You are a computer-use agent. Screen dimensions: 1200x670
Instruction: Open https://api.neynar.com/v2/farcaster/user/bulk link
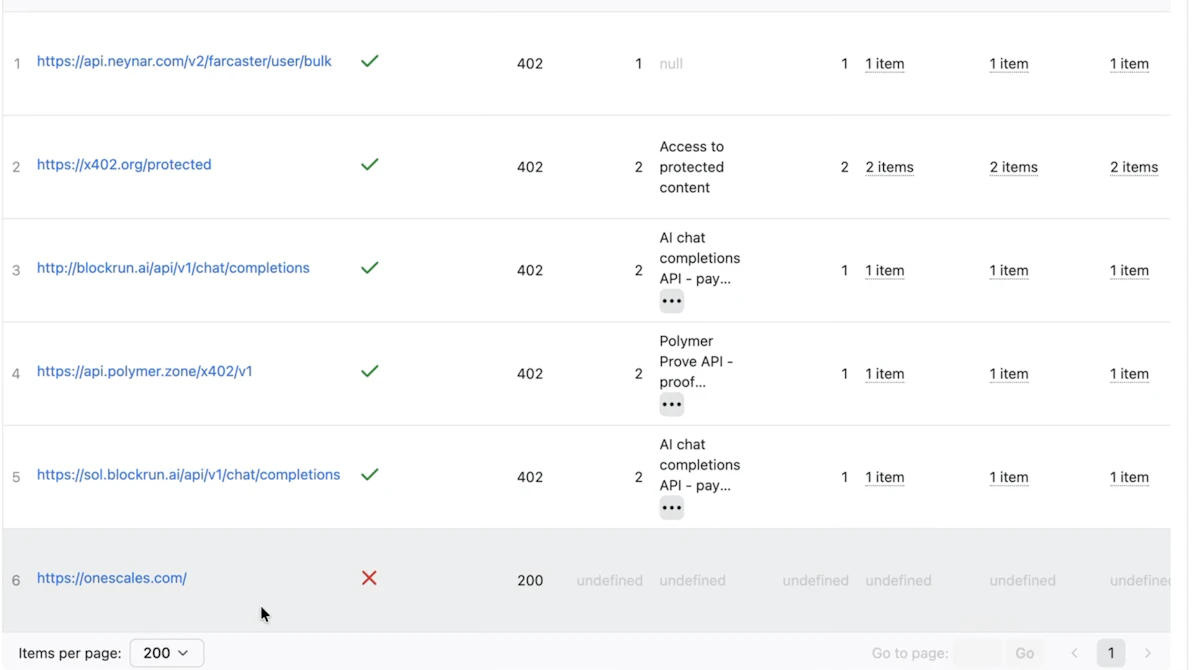(184, 61)
